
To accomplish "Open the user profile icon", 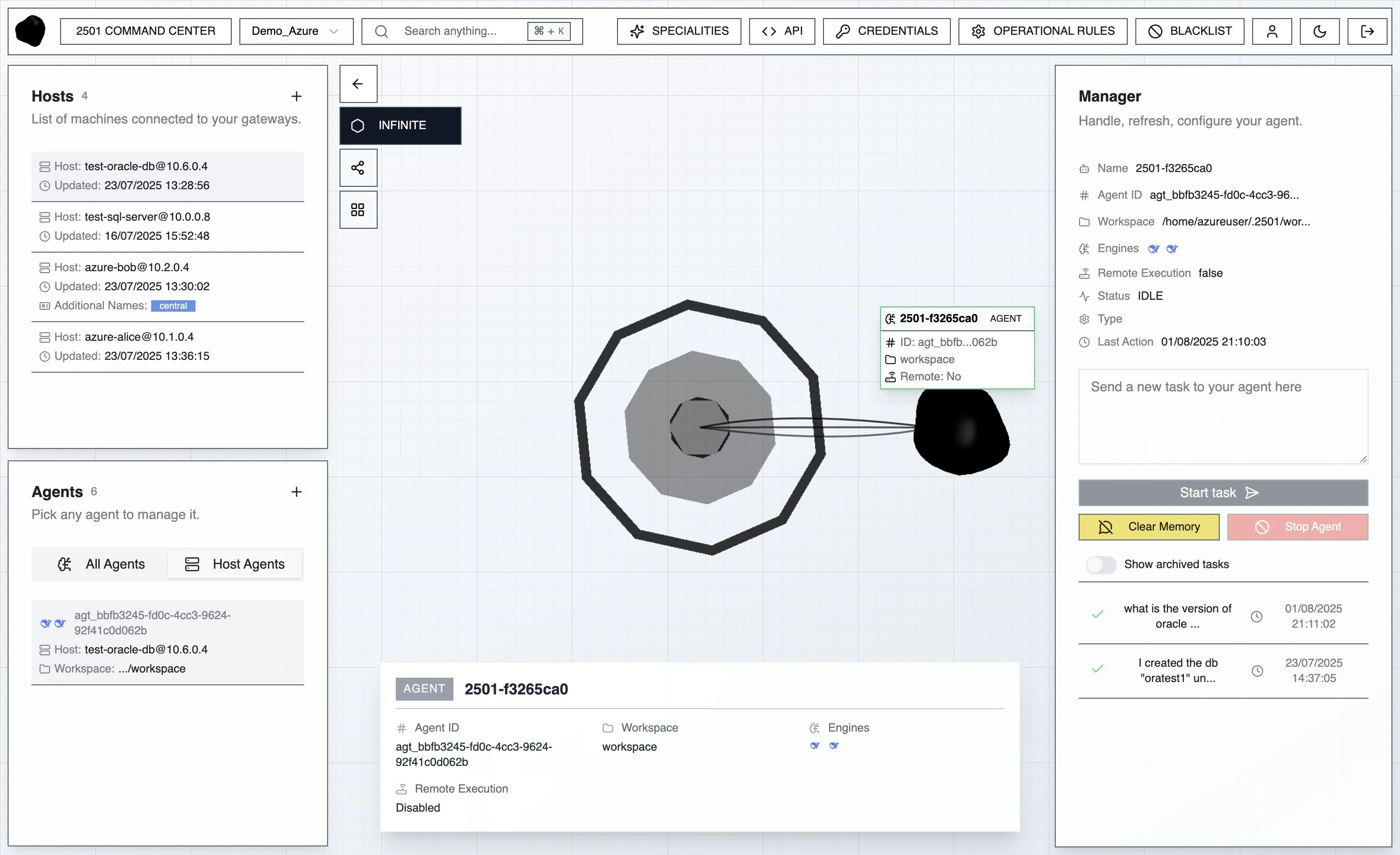I will click(x=1272, y=31).
